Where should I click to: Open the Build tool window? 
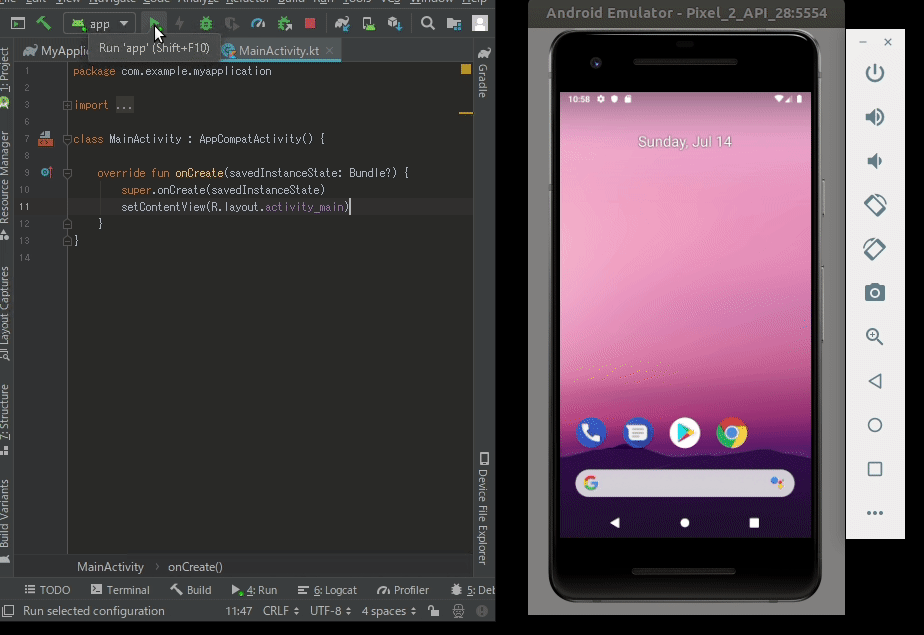pyautogui.click(x=191, y=590)
